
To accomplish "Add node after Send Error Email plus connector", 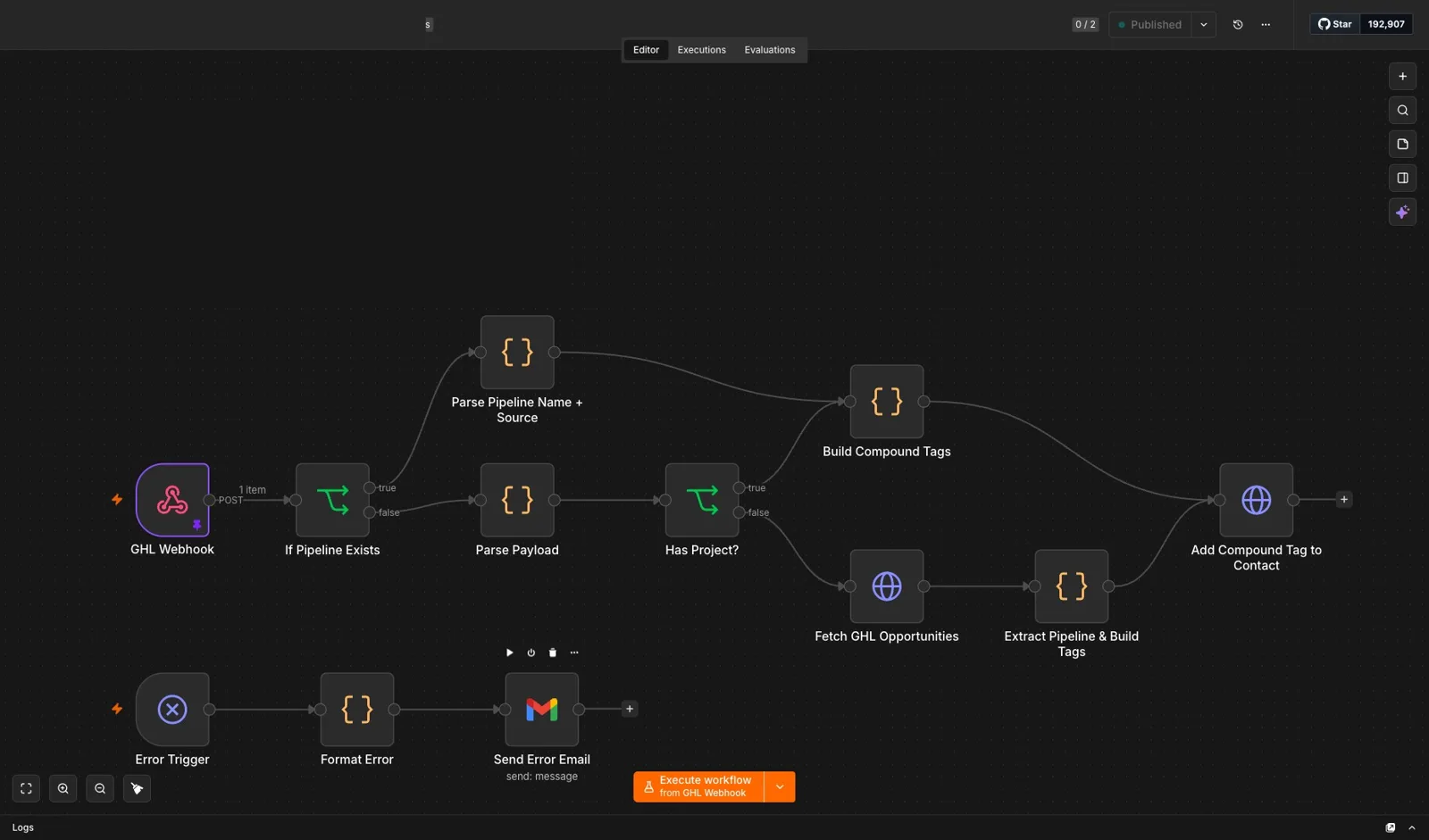I will (x=630, y=709).
